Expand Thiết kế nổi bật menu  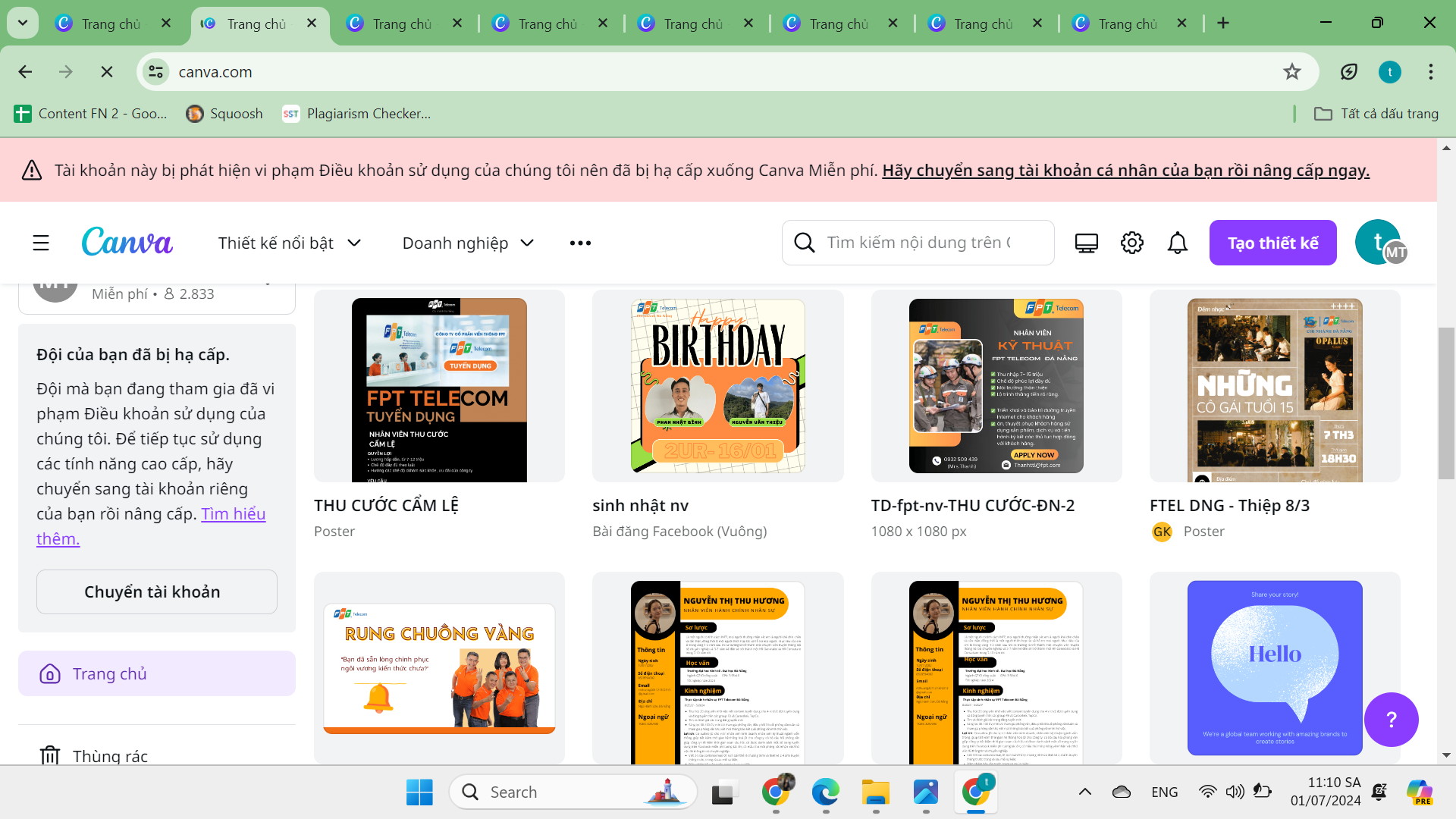(290, 243)
